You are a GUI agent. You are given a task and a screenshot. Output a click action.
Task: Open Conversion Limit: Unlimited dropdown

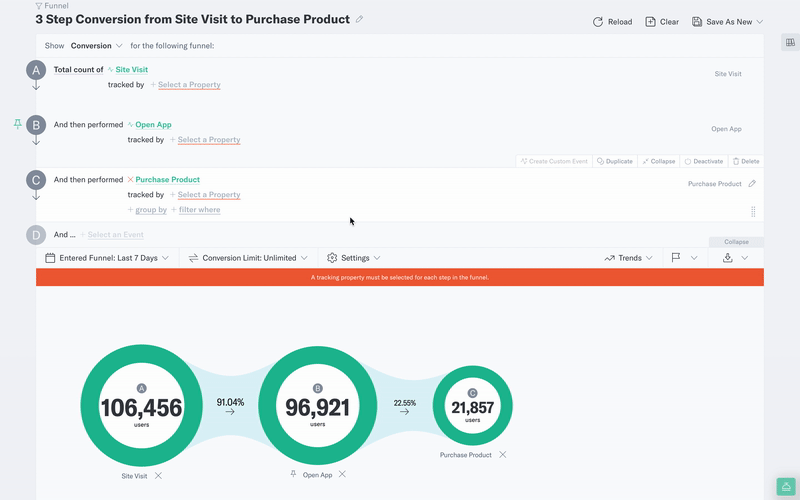[248, 258]
